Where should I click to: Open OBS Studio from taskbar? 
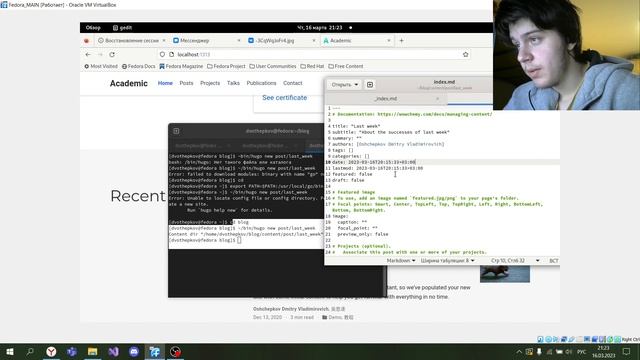click(x=176, y=351)
